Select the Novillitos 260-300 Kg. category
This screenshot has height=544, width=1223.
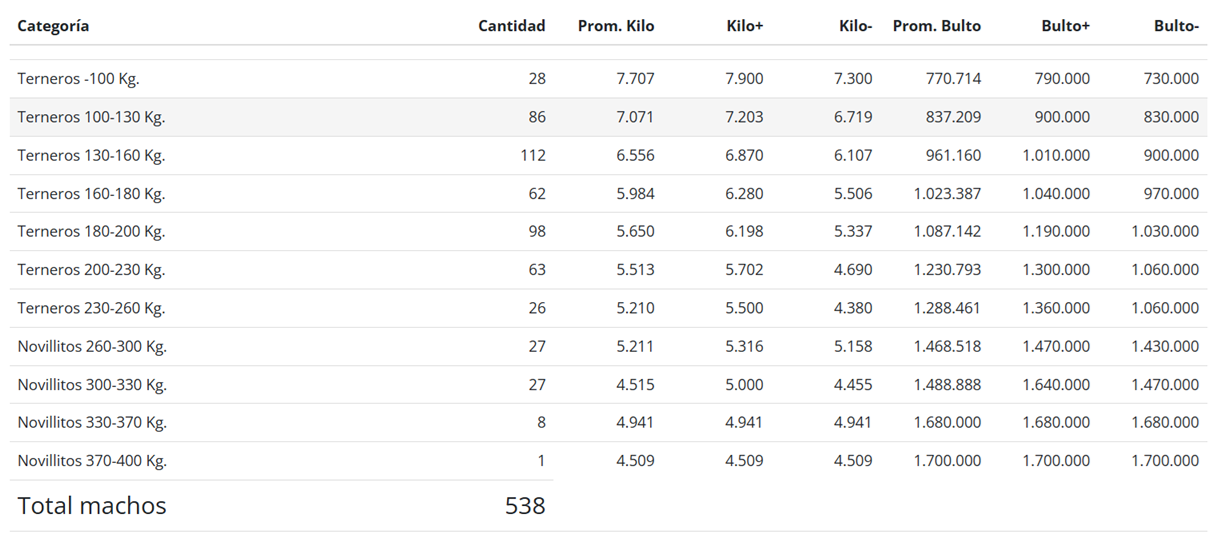[x=92, y=347]
